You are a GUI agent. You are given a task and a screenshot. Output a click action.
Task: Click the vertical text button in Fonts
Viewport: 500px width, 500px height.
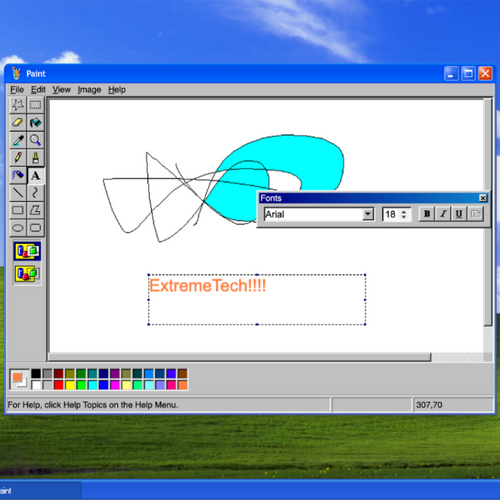[475, 214]
